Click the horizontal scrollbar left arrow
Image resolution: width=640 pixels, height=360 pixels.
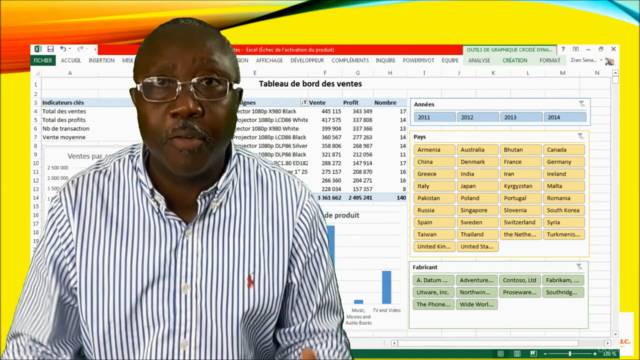point(394,343)
